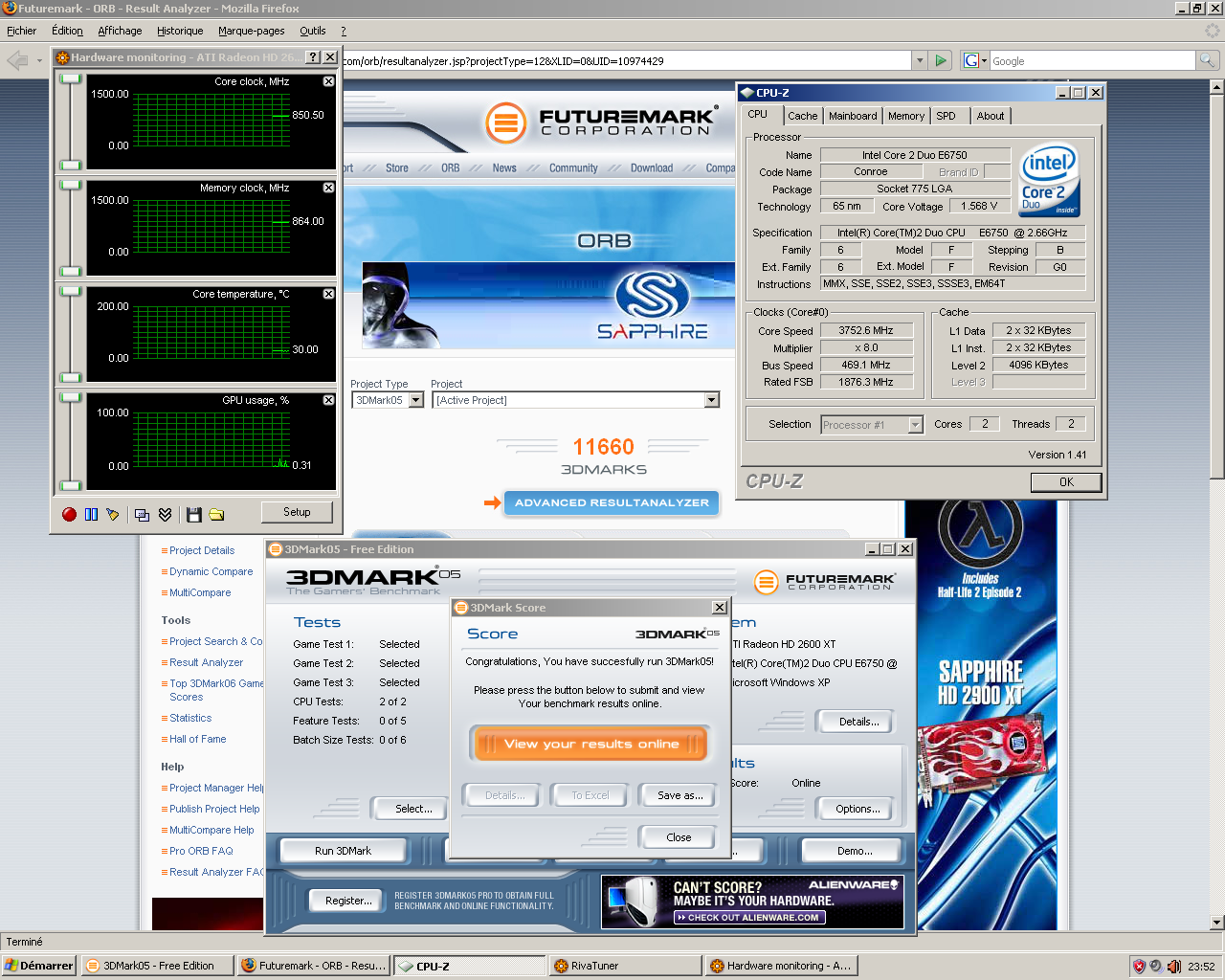Click the upper slider handle of Core clock graph
1225x980 pixels.
(71, 79)
